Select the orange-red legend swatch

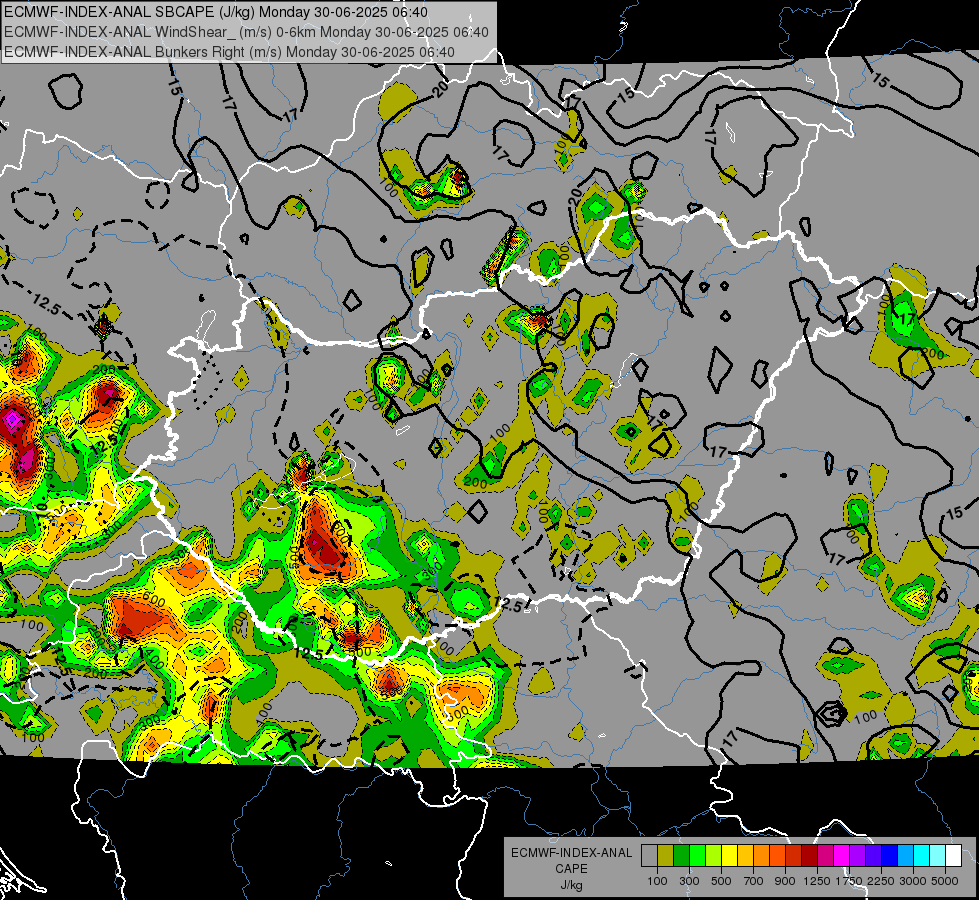[777, 856]
